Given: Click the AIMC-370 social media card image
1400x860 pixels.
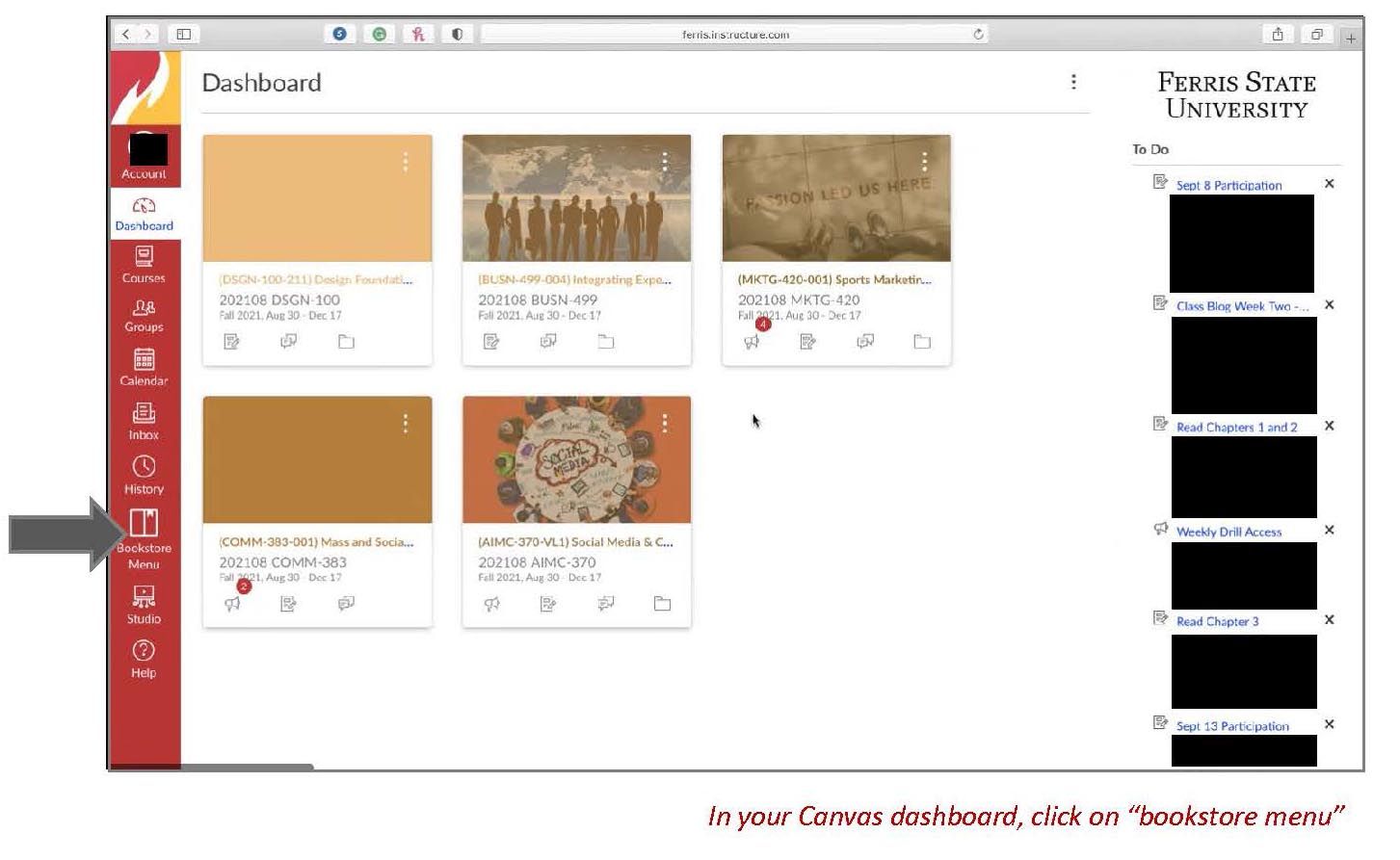Looking at the screenshot, I should pyautogui.click(x=576, y=459).
